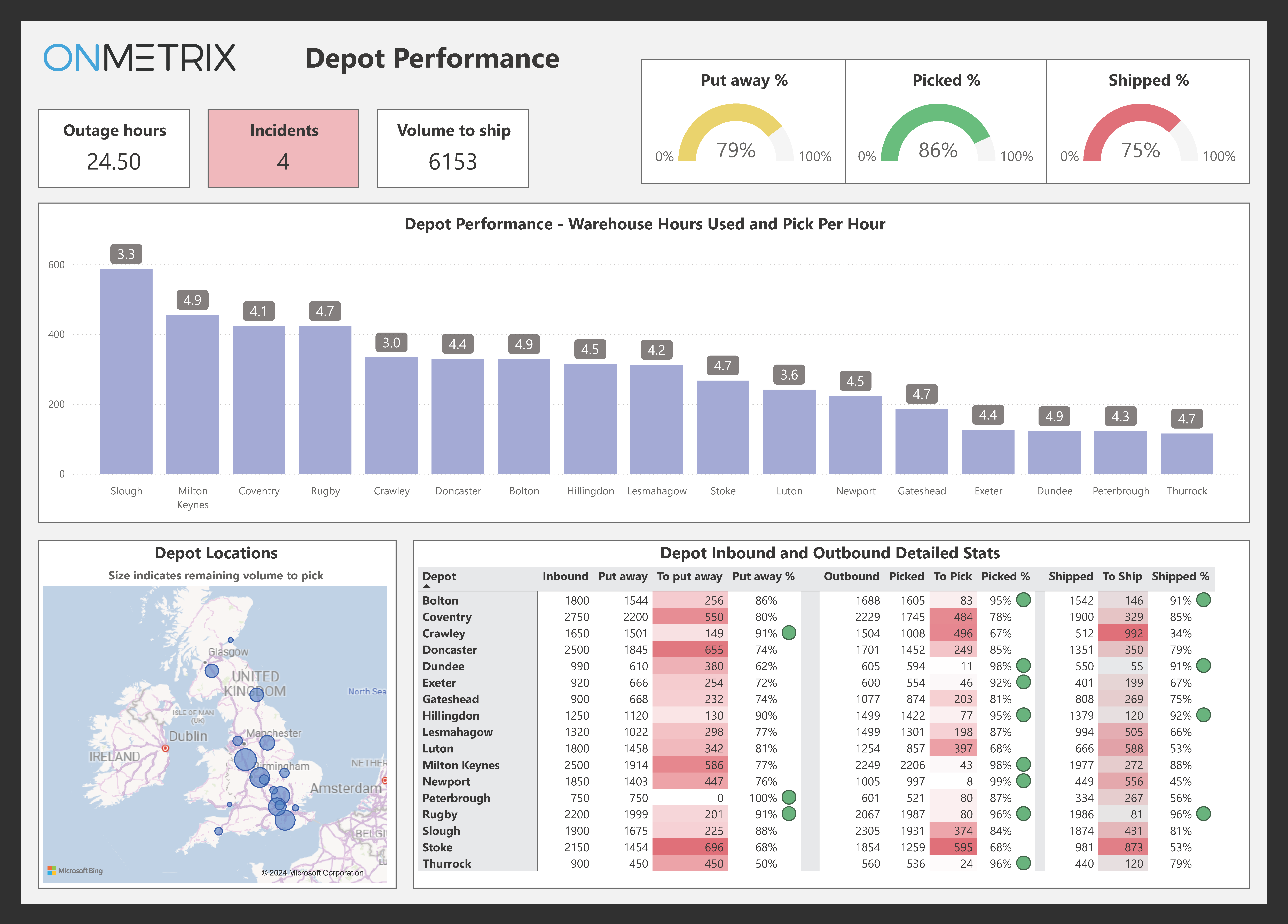Click green indicator on Newport Picked %
The width and height of the screenshot is (1288, 924).
pyautogui.click(x=1023, y=781)
